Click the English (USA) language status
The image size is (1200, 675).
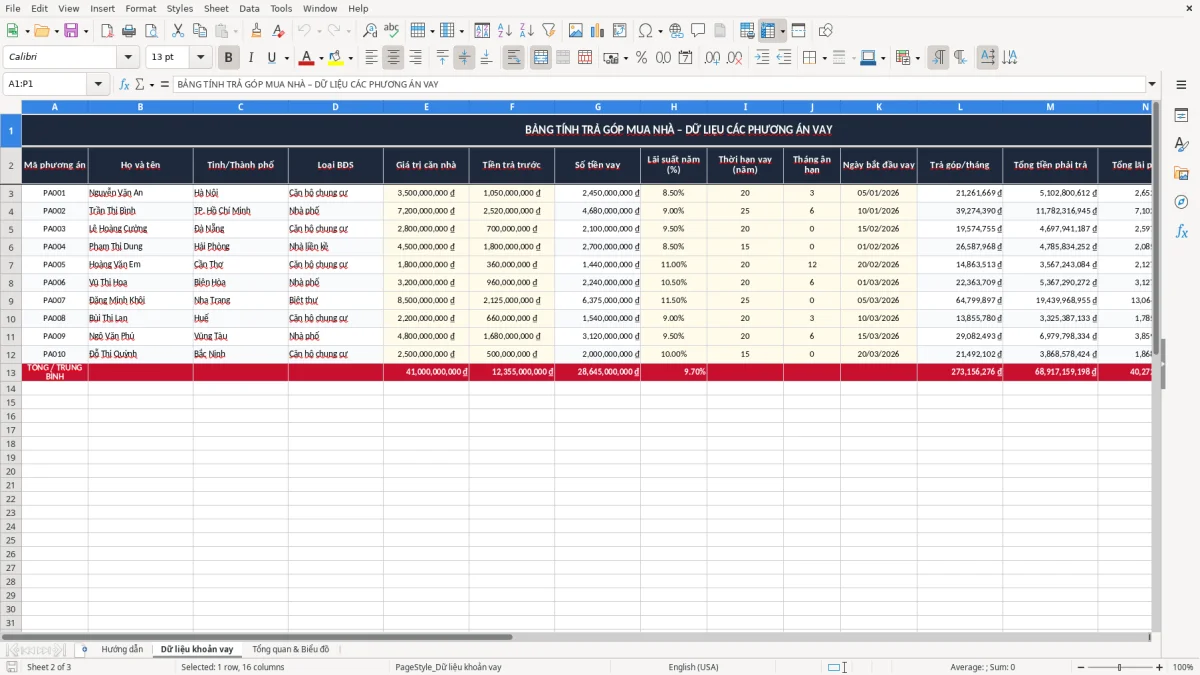coord(693,667)
